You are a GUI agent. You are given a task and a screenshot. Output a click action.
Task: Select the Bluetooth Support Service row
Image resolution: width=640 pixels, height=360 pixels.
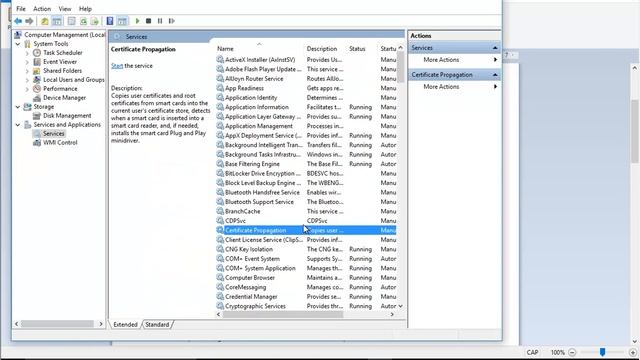pyautogui.click(x=306, y=202)
